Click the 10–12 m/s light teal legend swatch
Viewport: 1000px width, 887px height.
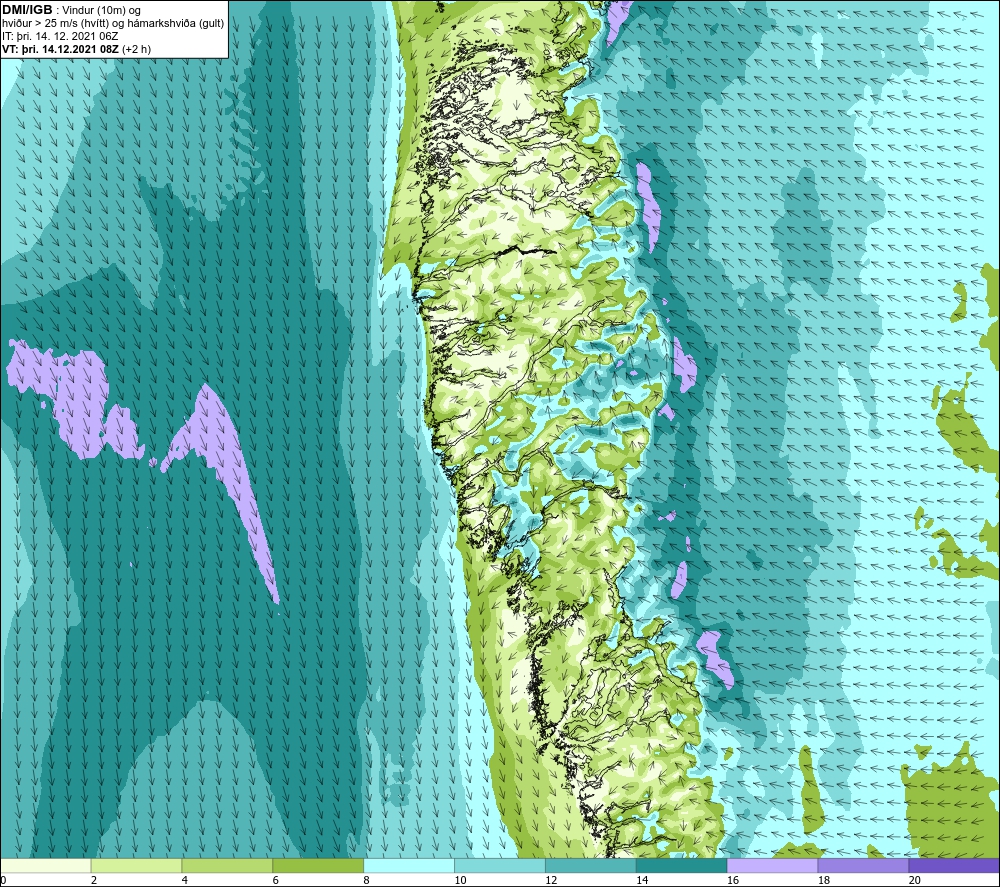click(x=499, y=865)
